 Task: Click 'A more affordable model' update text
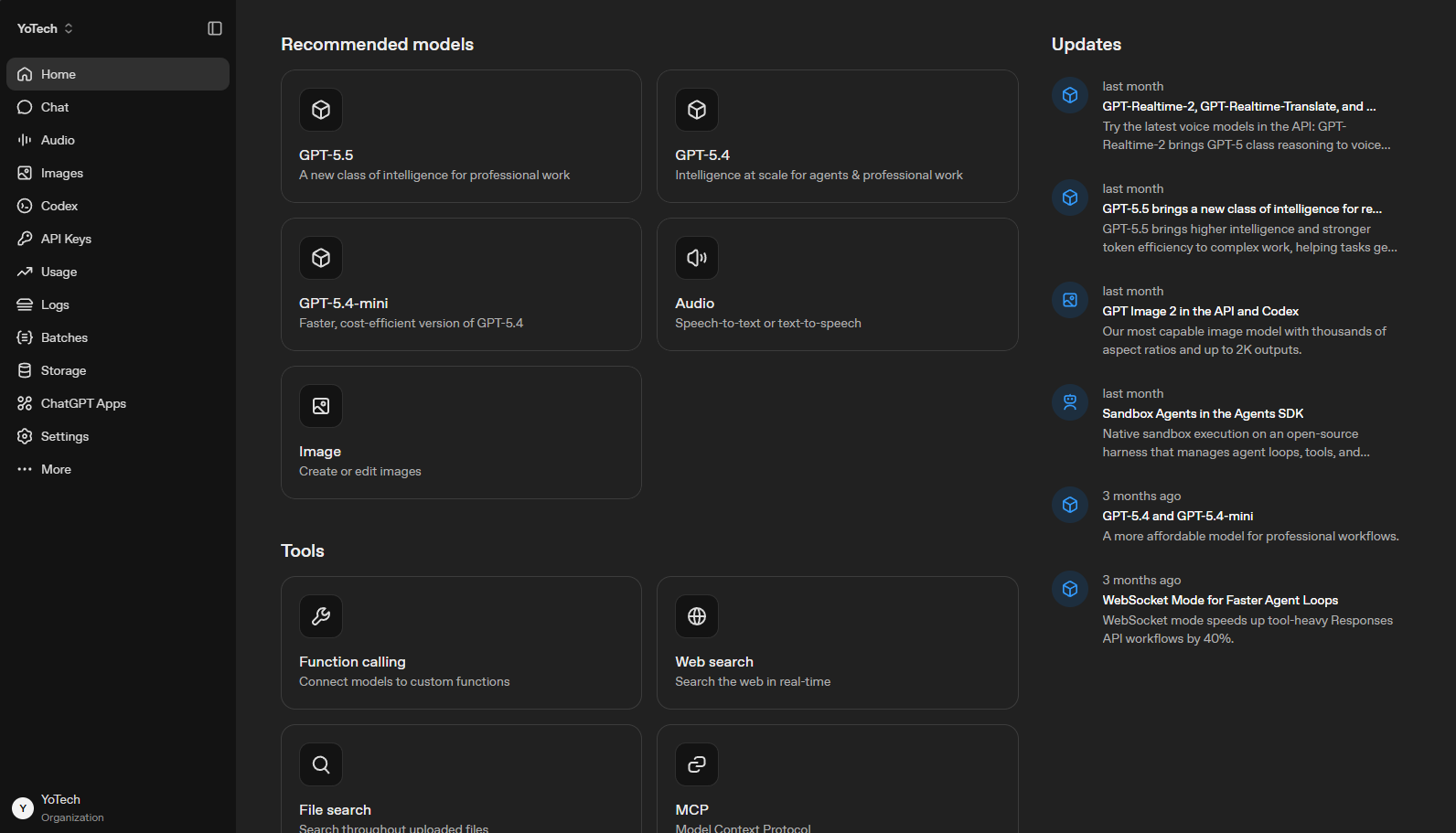(1250, 537)
